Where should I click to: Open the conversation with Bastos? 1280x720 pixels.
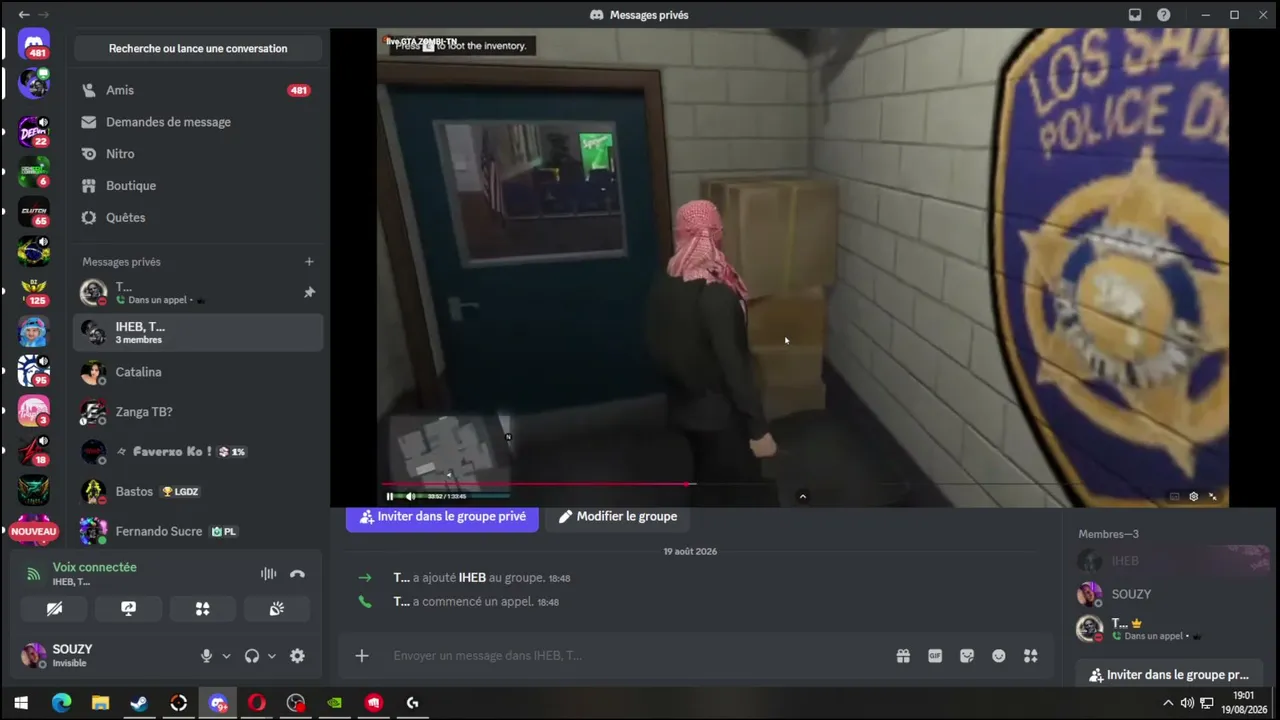tap(198, 492)
